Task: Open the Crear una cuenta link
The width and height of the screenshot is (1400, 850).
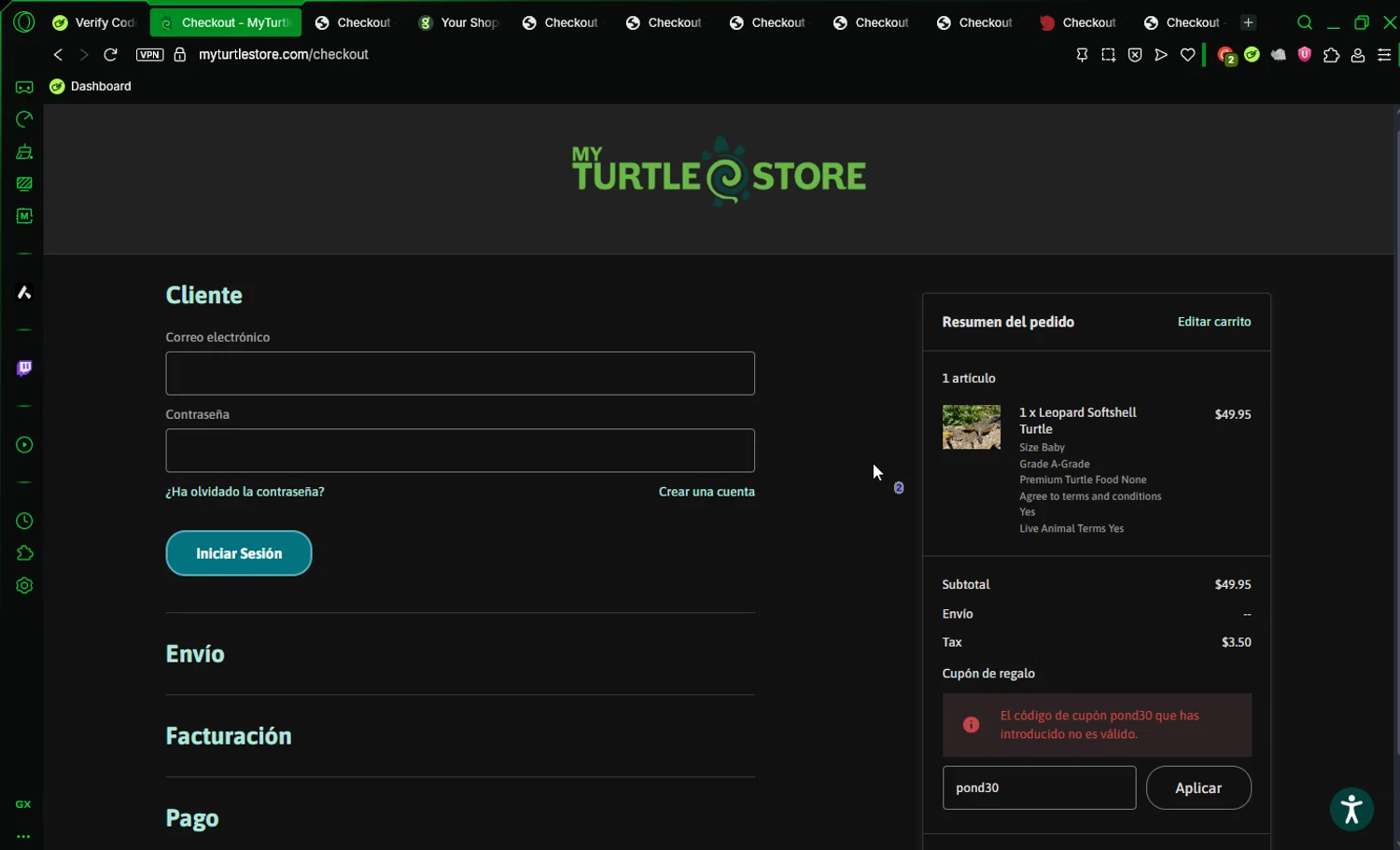Action: pos(707,492)
